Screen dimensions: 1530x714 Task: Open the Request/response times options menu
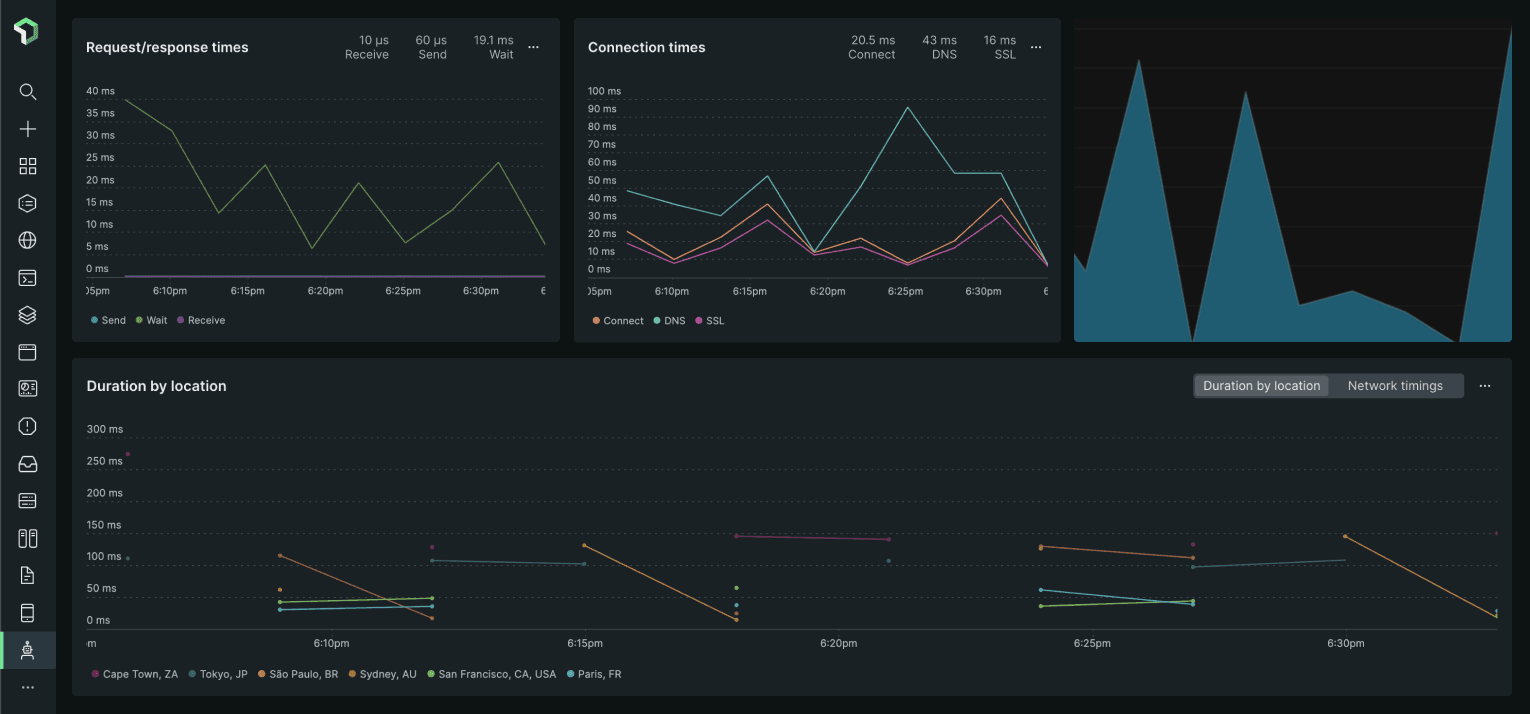point(534,47)
